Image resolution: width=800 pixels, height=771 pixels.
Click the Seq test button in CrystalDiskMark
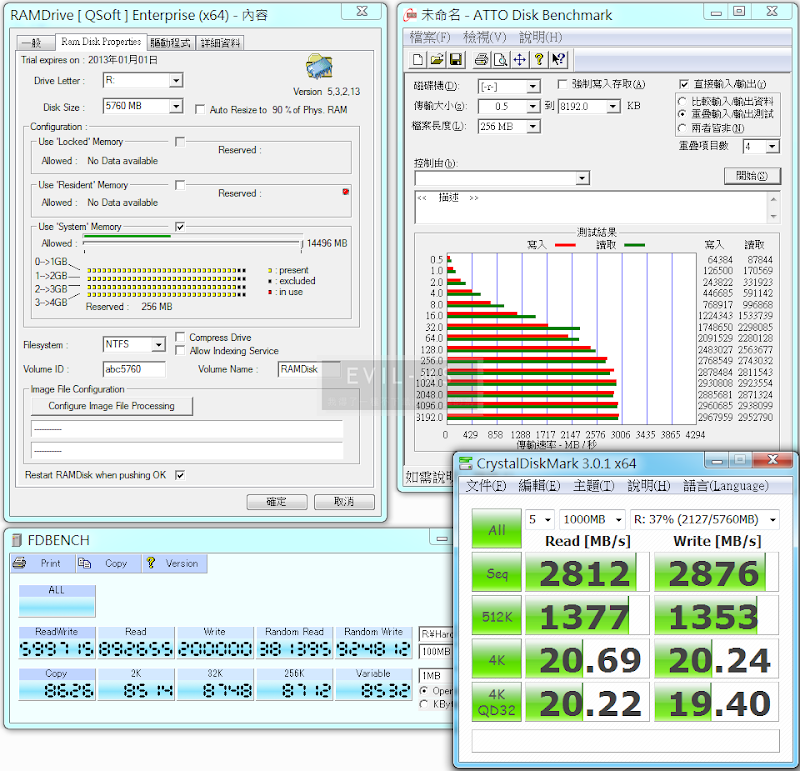click(496, 573)
